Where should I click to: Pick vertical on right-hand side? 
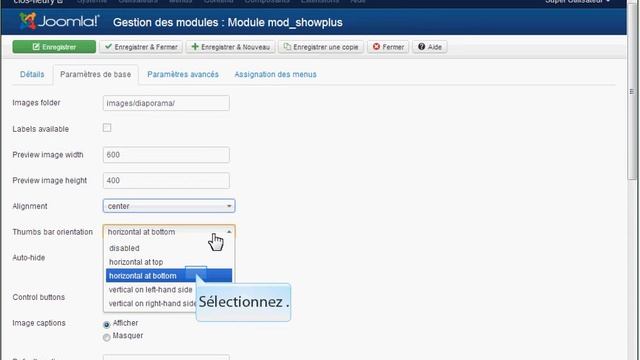coord(151,304)
